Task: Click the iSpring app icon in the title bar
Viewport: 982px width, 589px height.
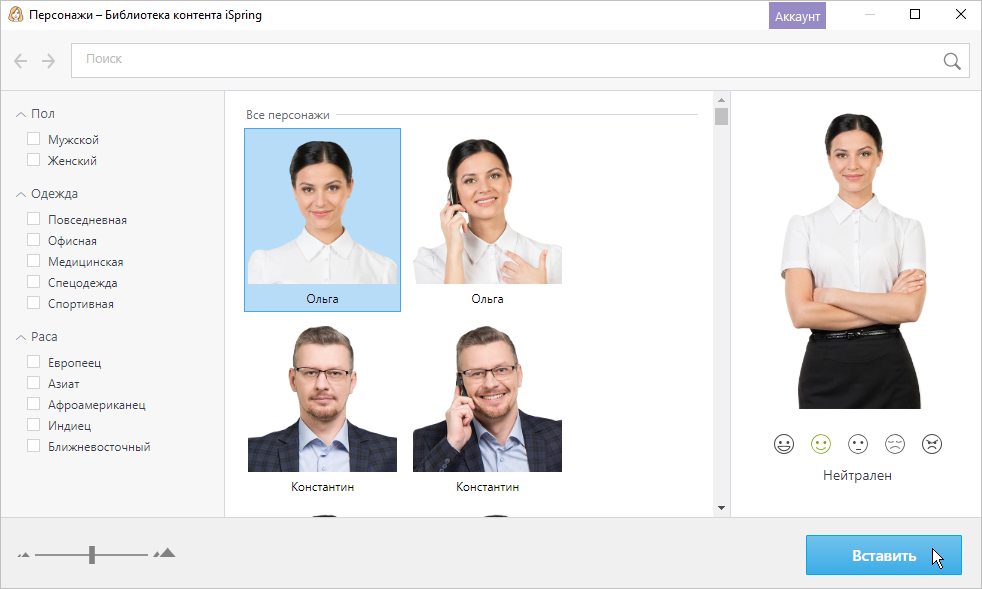Action: point(16,14)
